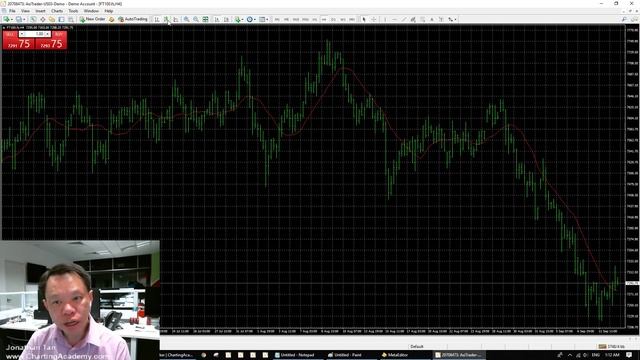
Task: Select the M1 timeframe
Action: point(277,19)
